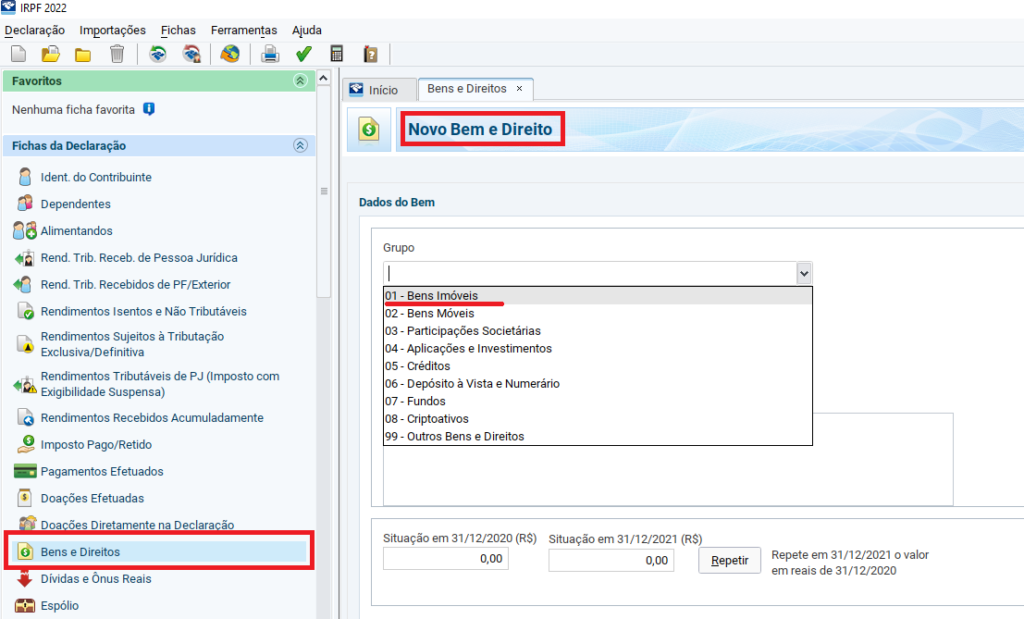Click the printer icon in toolbar
1024x619 pixels.
click(x=270, y=54)
